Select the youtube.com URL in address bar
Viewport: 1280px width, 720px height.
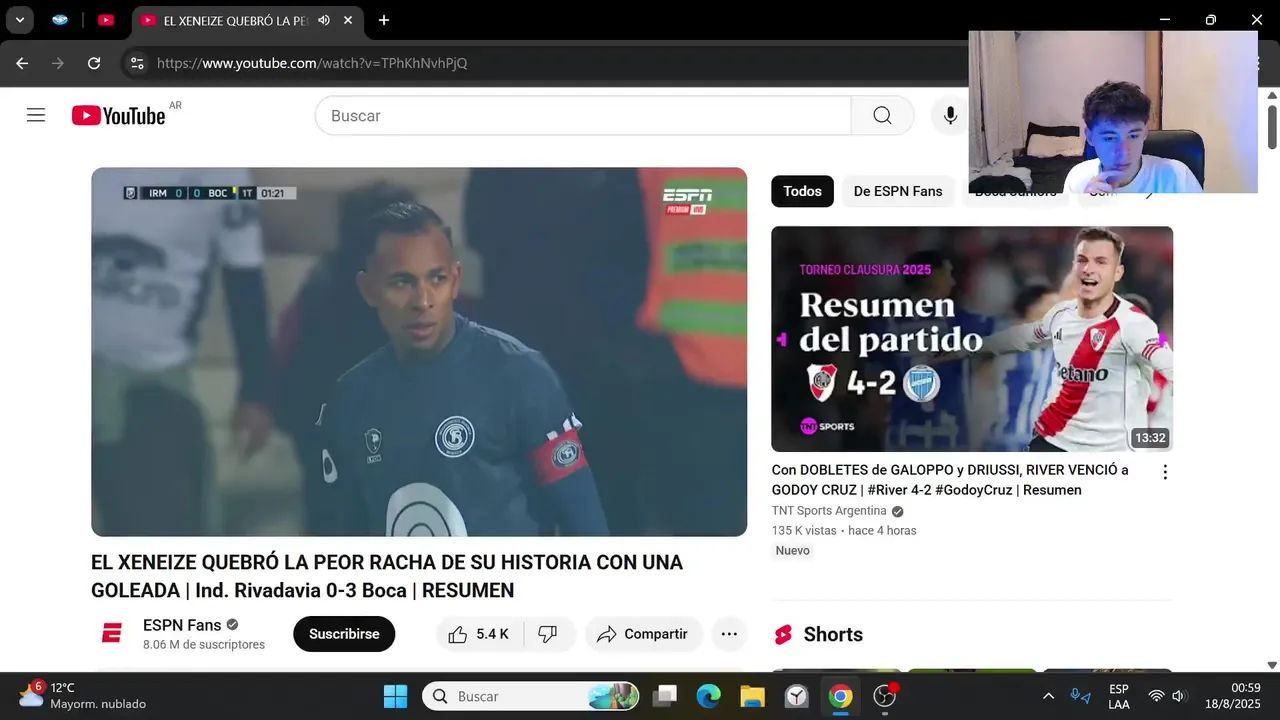click(x=312, y=63)
